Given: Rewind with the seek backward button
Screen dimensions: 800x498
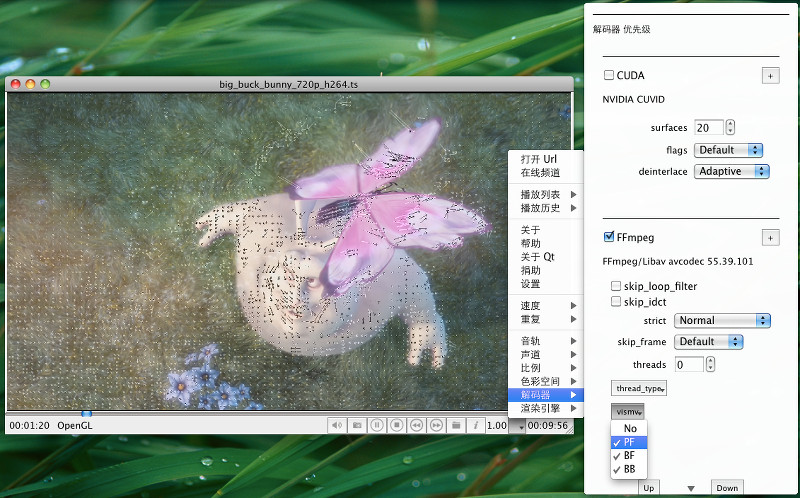Looking at the screenshot, I should [416, 425].
